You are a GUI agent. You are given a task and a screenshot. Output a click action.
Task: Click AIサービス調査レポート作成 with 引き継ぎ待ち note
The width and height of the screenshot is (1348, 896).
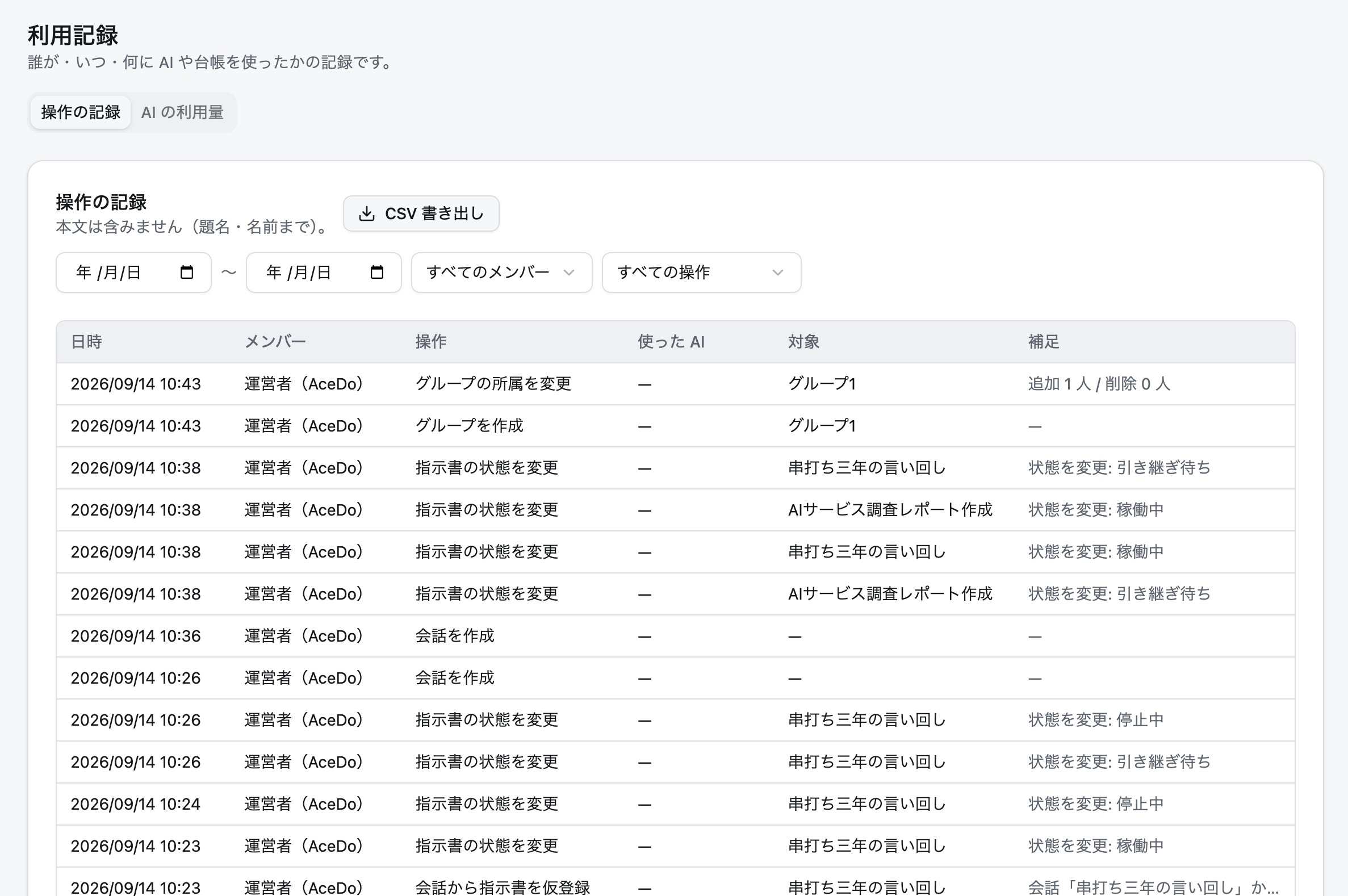890,594
